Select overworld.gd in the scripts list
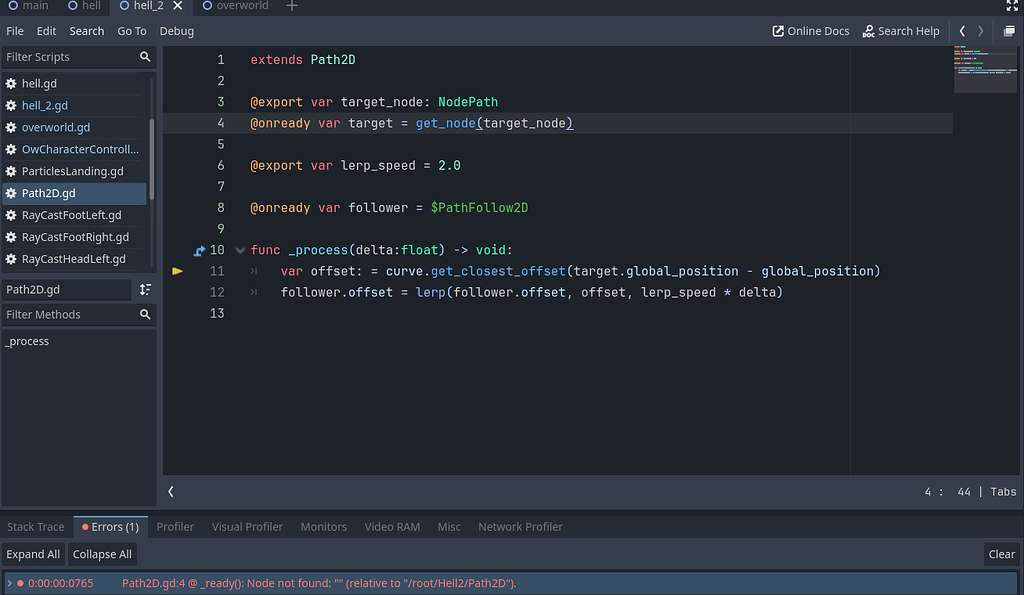 [x=58, y=127]
